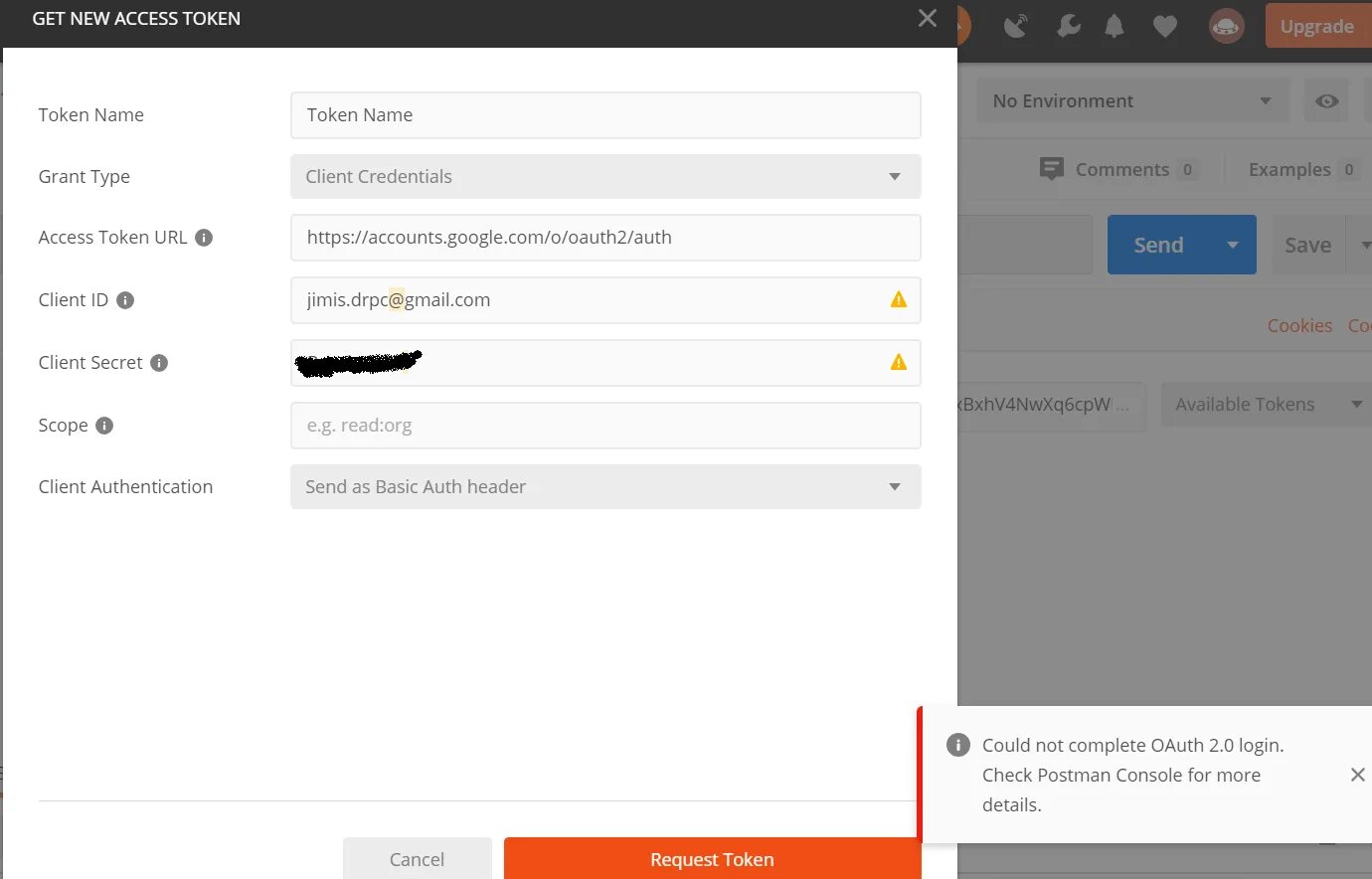
Task: Click the info icon in the error notification
Action: pos(957,745)
